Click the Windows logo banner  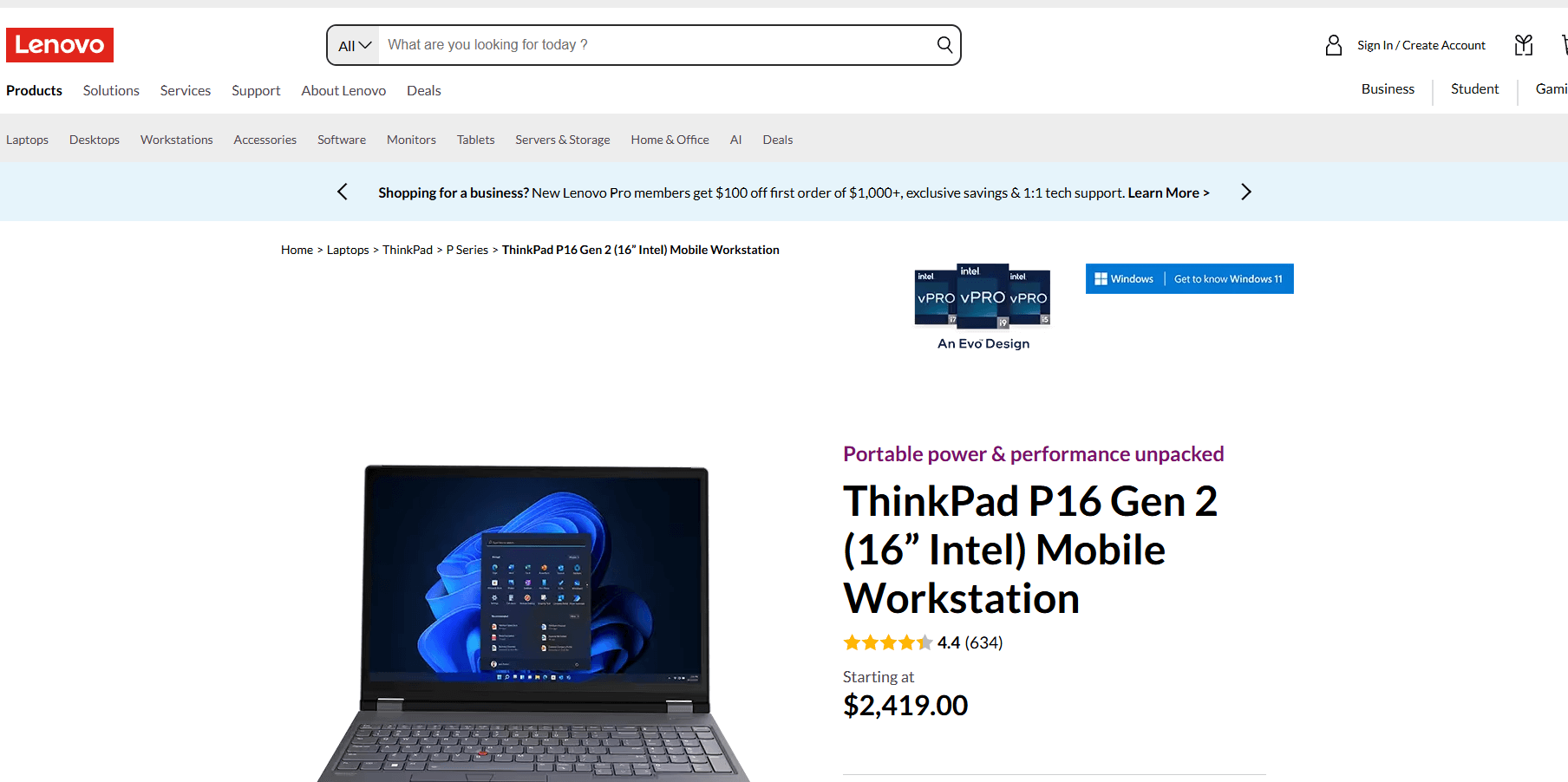(x=1124, y=279)
